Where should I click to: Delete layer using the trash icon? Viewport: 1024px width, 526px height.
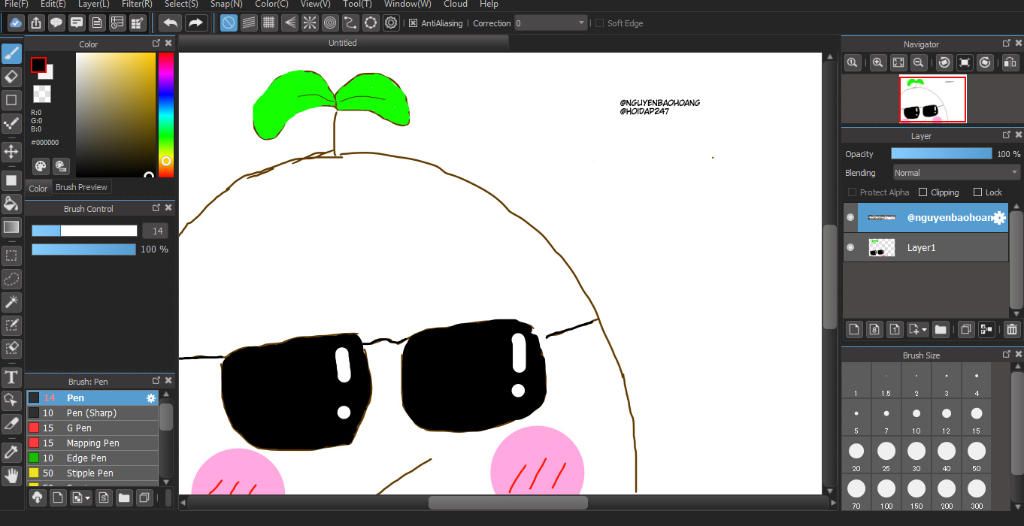[x=1011, y=329]
